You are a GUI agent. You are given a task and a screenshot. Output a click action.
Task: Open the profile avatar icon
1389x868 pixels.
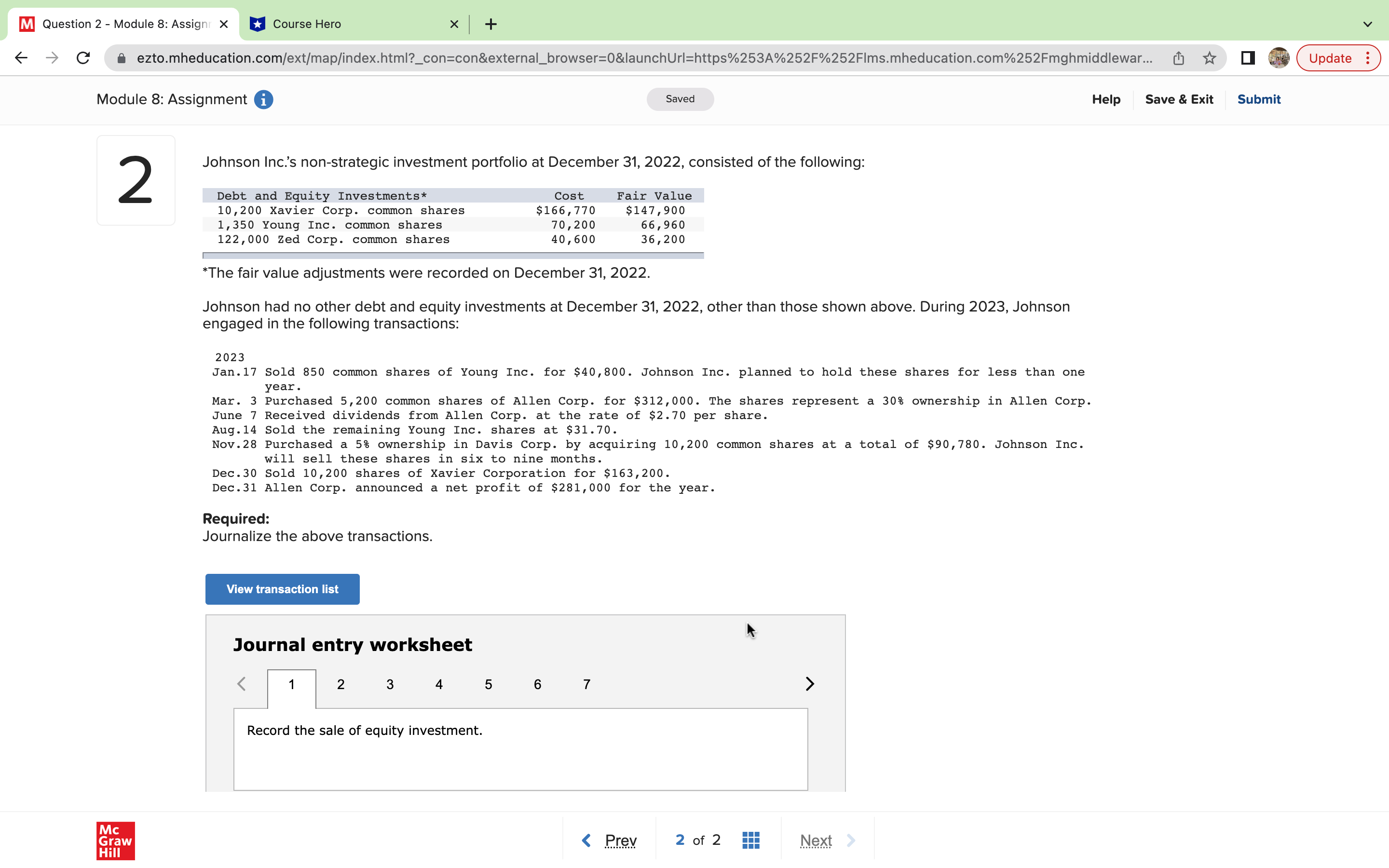click(1279, 58)
